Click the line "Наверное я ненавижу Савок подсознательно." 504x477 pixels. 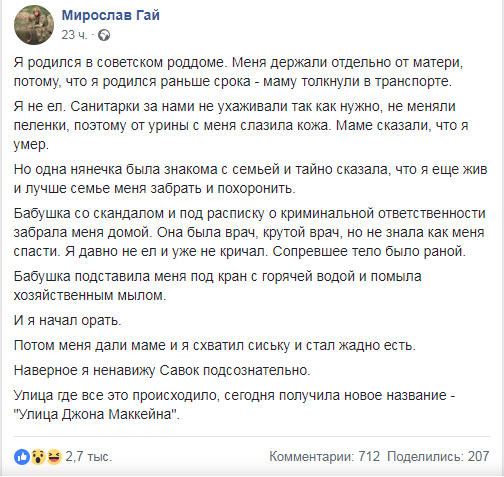pos(162,370)
